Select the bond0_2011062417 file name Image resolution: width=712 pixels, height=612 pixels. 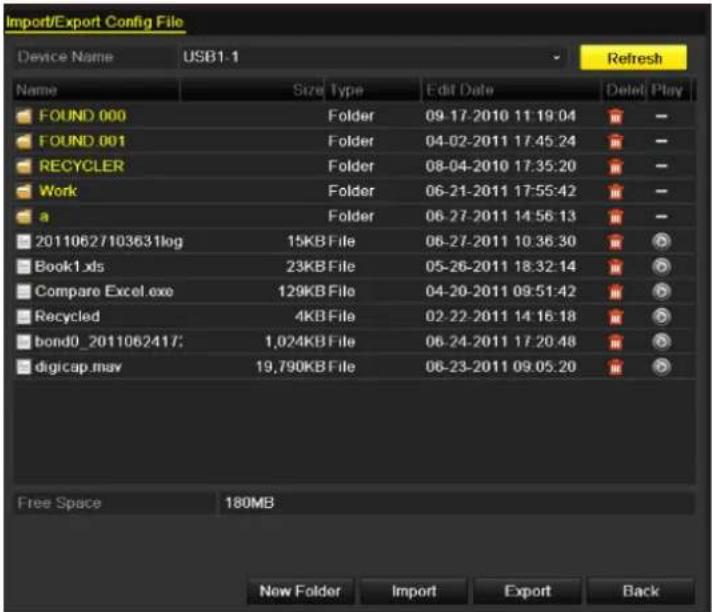[109, 341]
